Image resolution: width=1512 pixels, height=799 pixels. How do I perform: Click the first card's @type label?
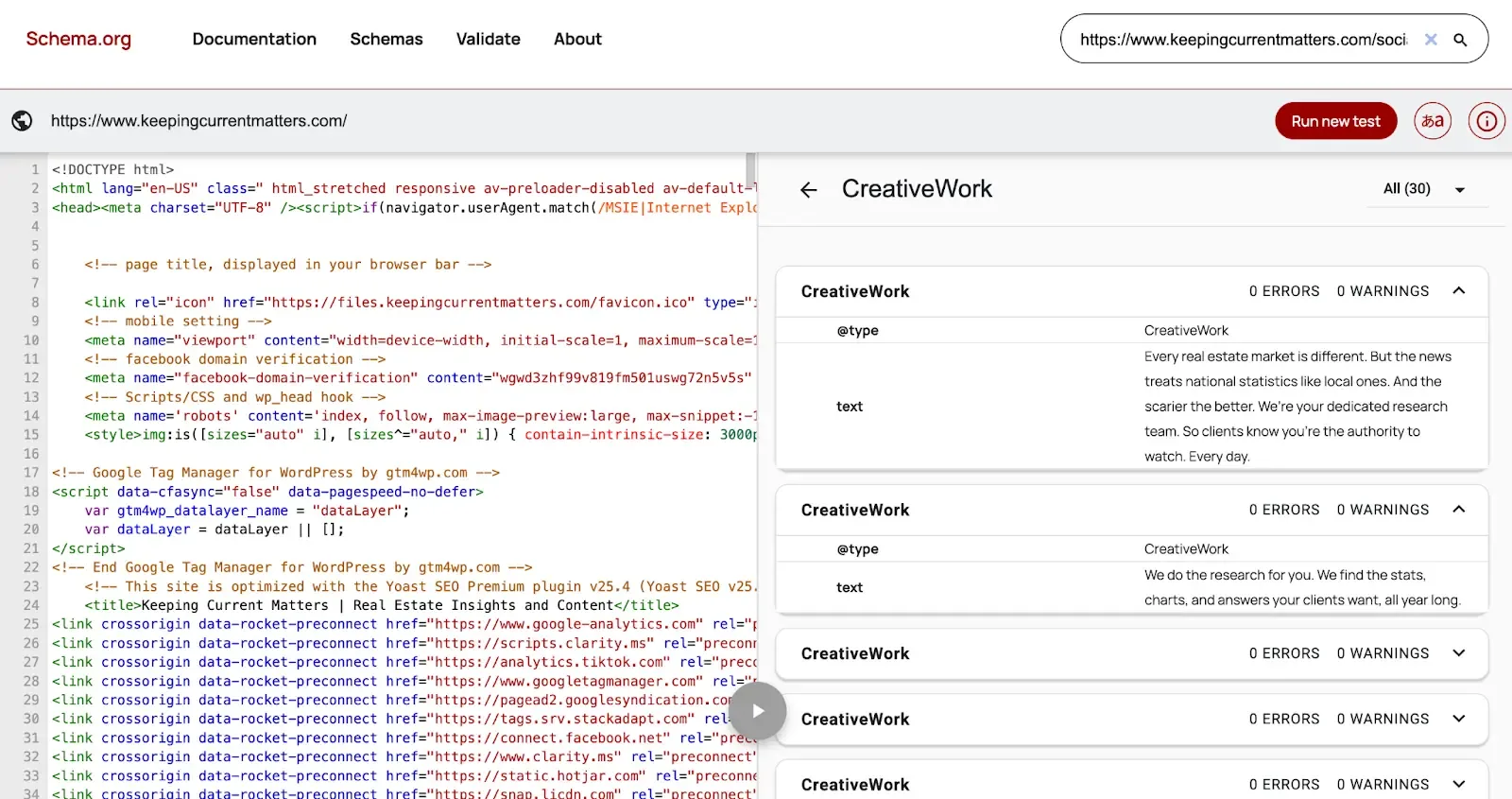[x=857, y=330]
